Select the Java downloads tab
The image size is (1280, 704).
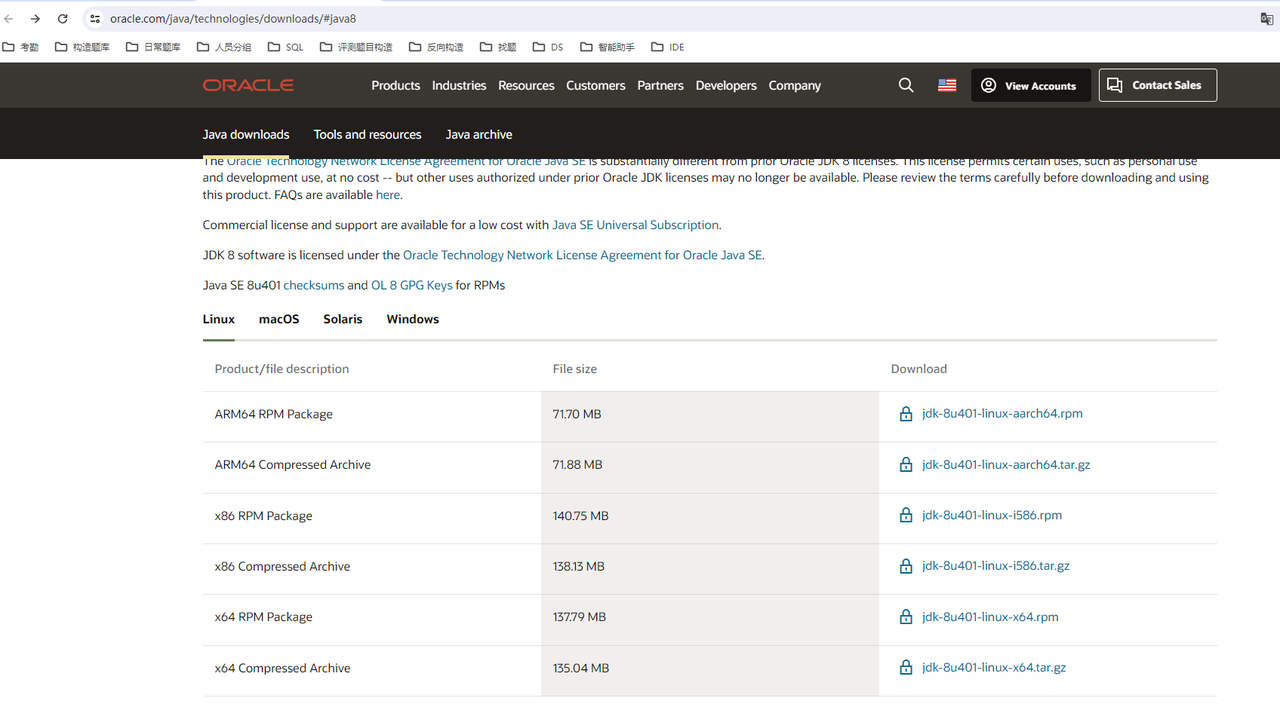246,135
